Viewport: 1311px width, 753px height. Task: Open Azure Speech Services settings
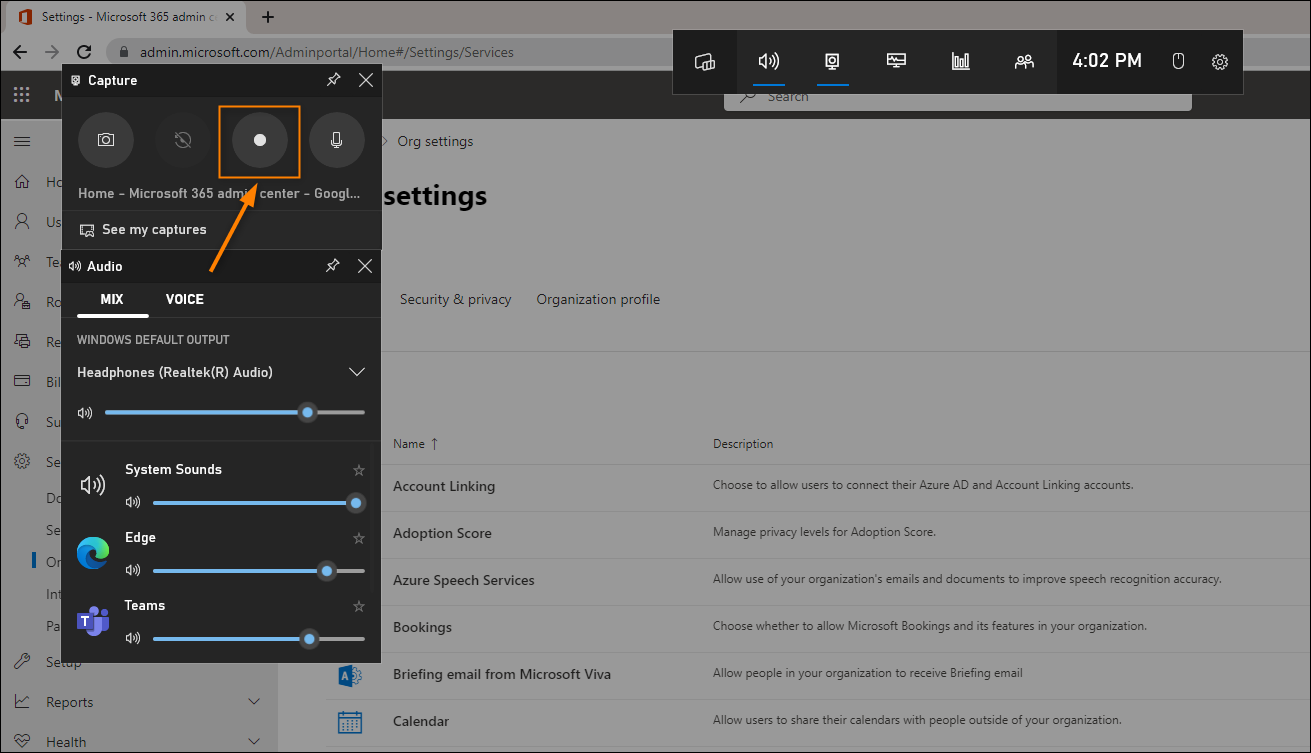pos(464,580)
